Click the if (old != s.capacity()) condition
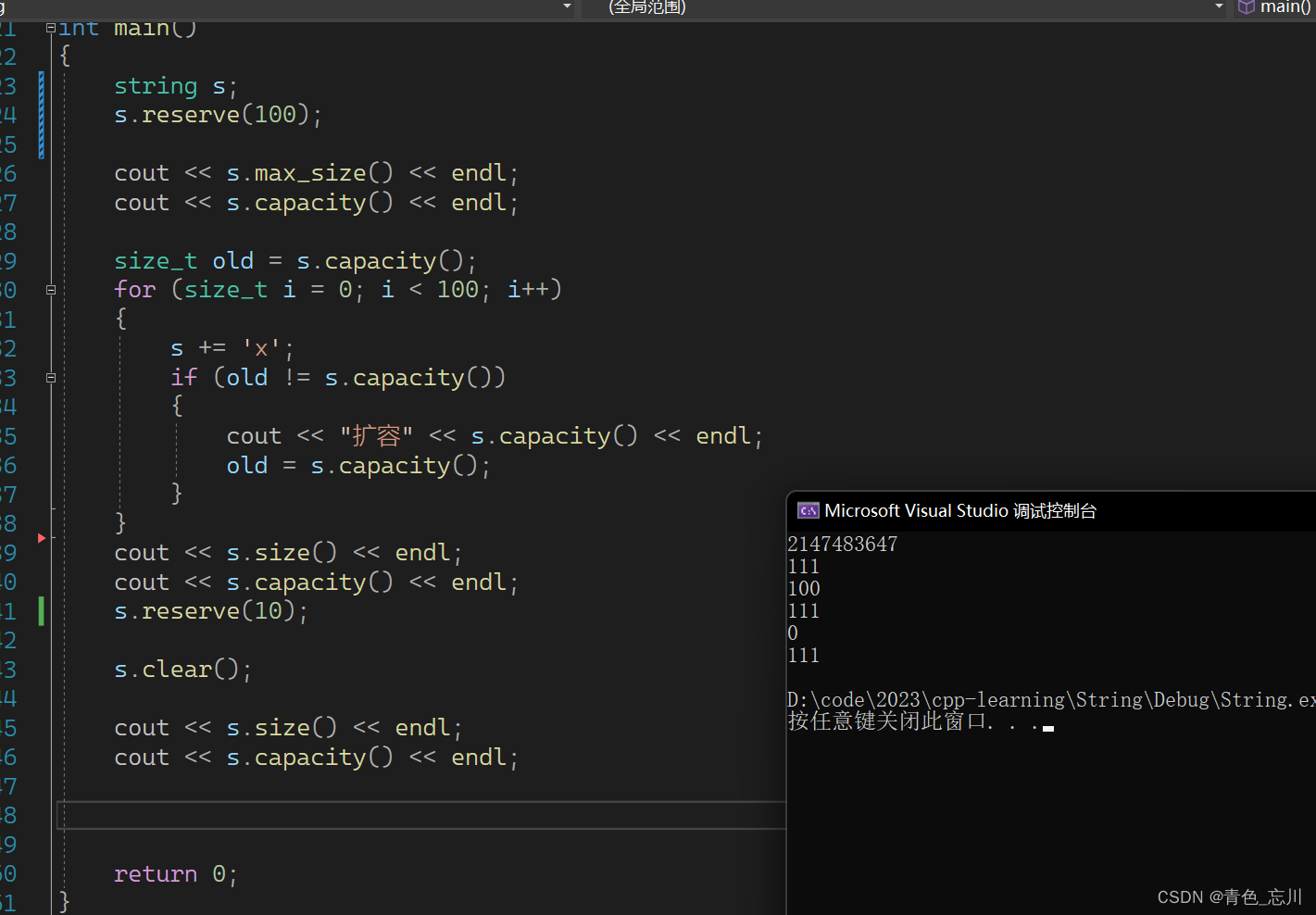The height and width of the screenshot is (915, 1316). tap(338, 378)
